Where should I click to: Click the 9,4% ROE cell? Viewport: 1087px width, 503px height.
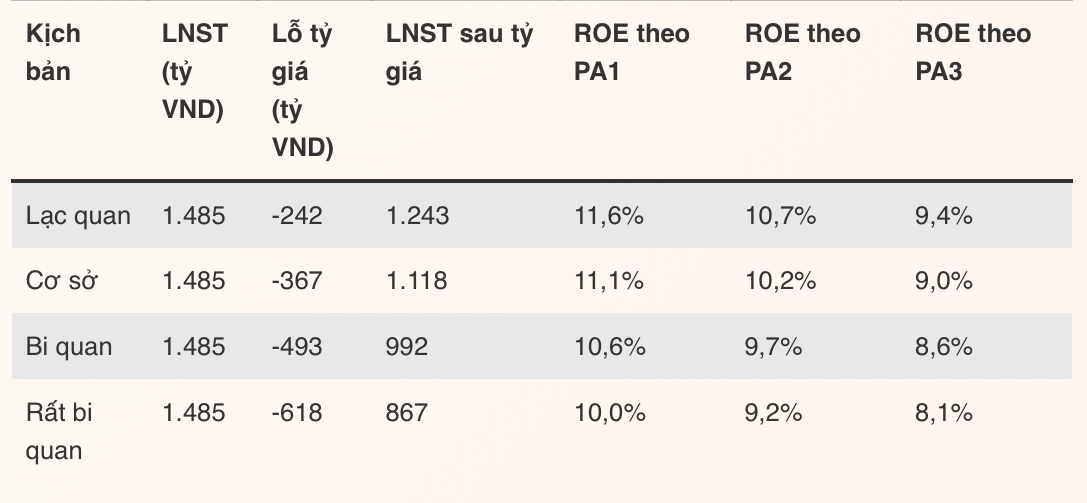[x=944, y=215]
